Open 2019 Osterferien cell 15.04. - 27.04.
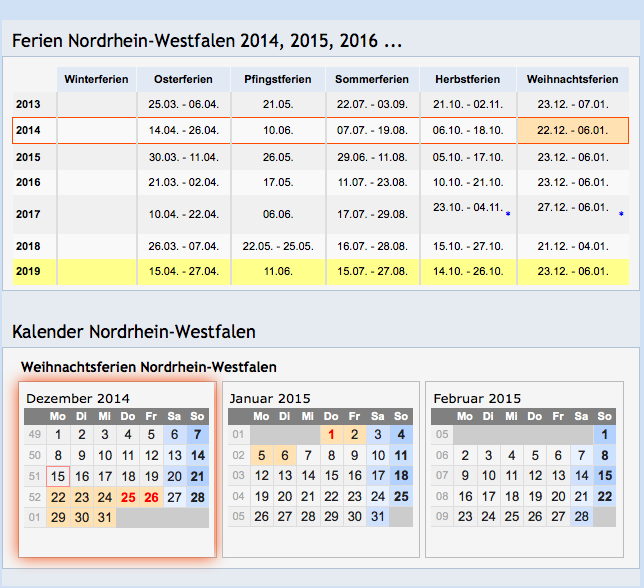644x588 pixels. pyautogui.click(x=184, y=271)
